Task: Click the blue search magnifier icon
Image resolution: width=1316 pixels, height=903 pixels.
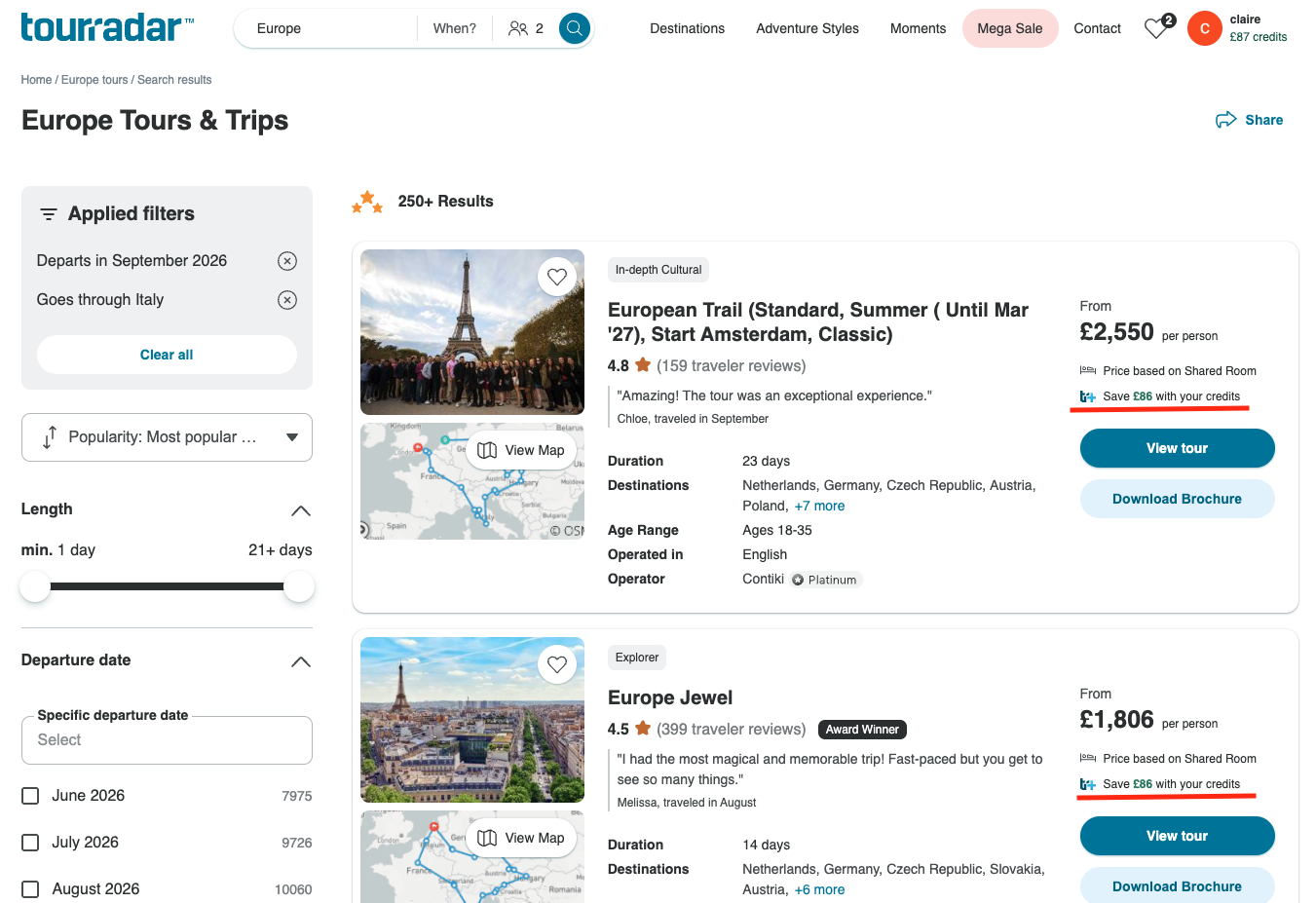Action: point(575,28)
